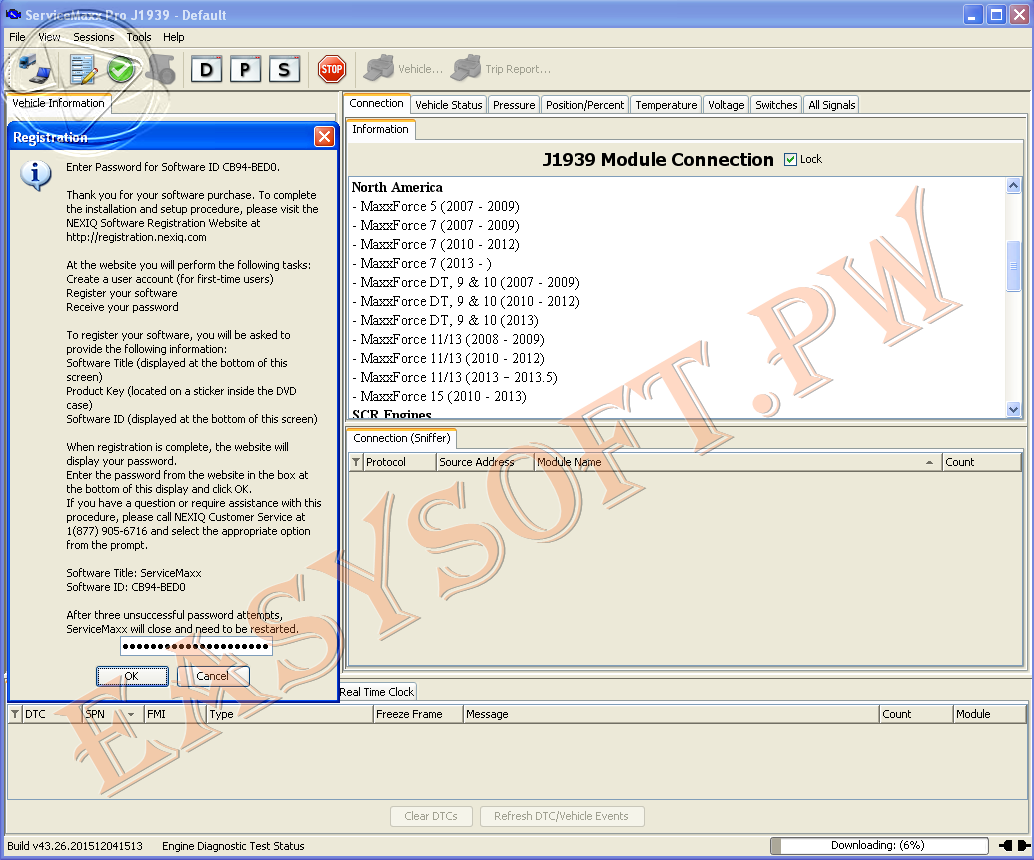
Task: Switch to the Temperature tab
Action: 665,105
